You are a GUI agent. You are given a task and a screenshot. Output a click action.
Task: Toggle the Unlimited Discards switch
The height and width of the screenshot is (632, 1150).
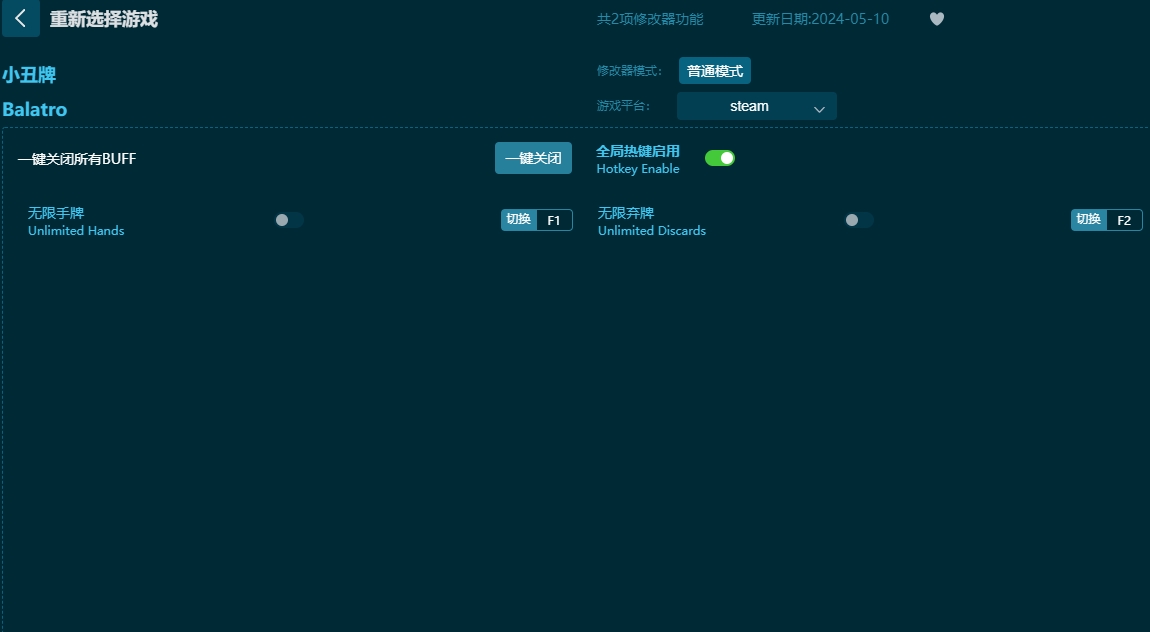click(x=859, y=220)
